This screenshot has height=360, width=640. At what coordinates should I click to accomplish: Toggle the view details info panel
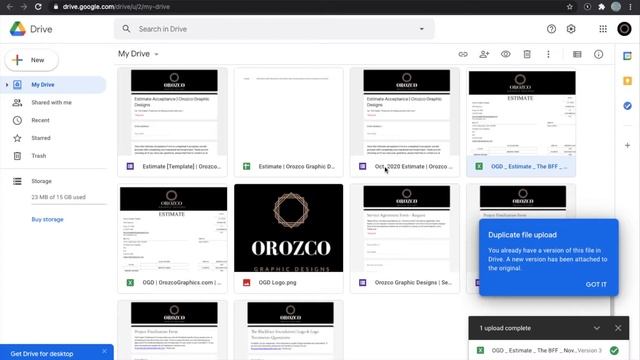[x=598, y=54]
